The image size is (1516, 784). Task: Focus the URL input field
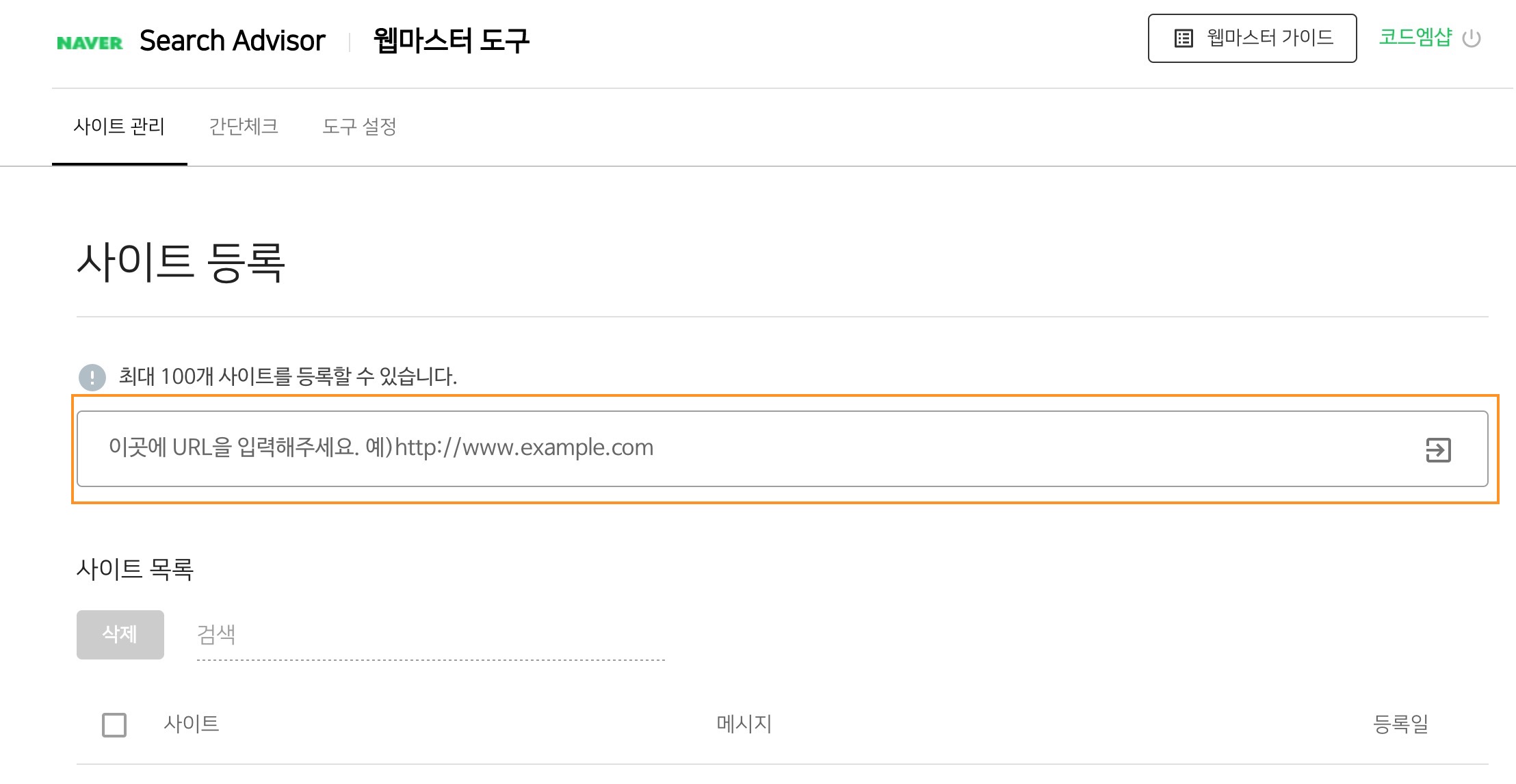coord(684,448)
